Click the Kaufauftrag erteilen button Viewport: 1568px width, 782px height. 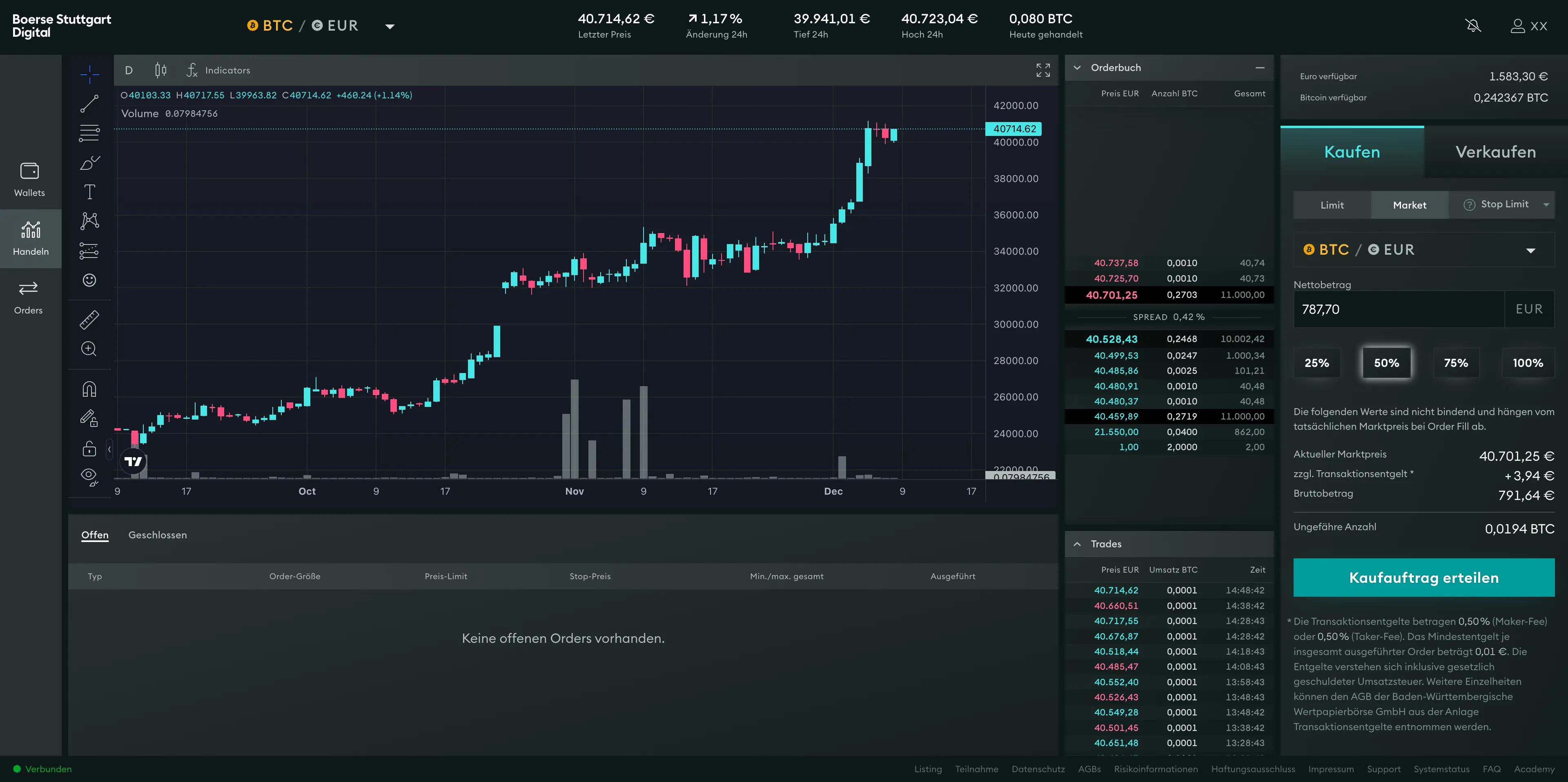point(1423,578)
